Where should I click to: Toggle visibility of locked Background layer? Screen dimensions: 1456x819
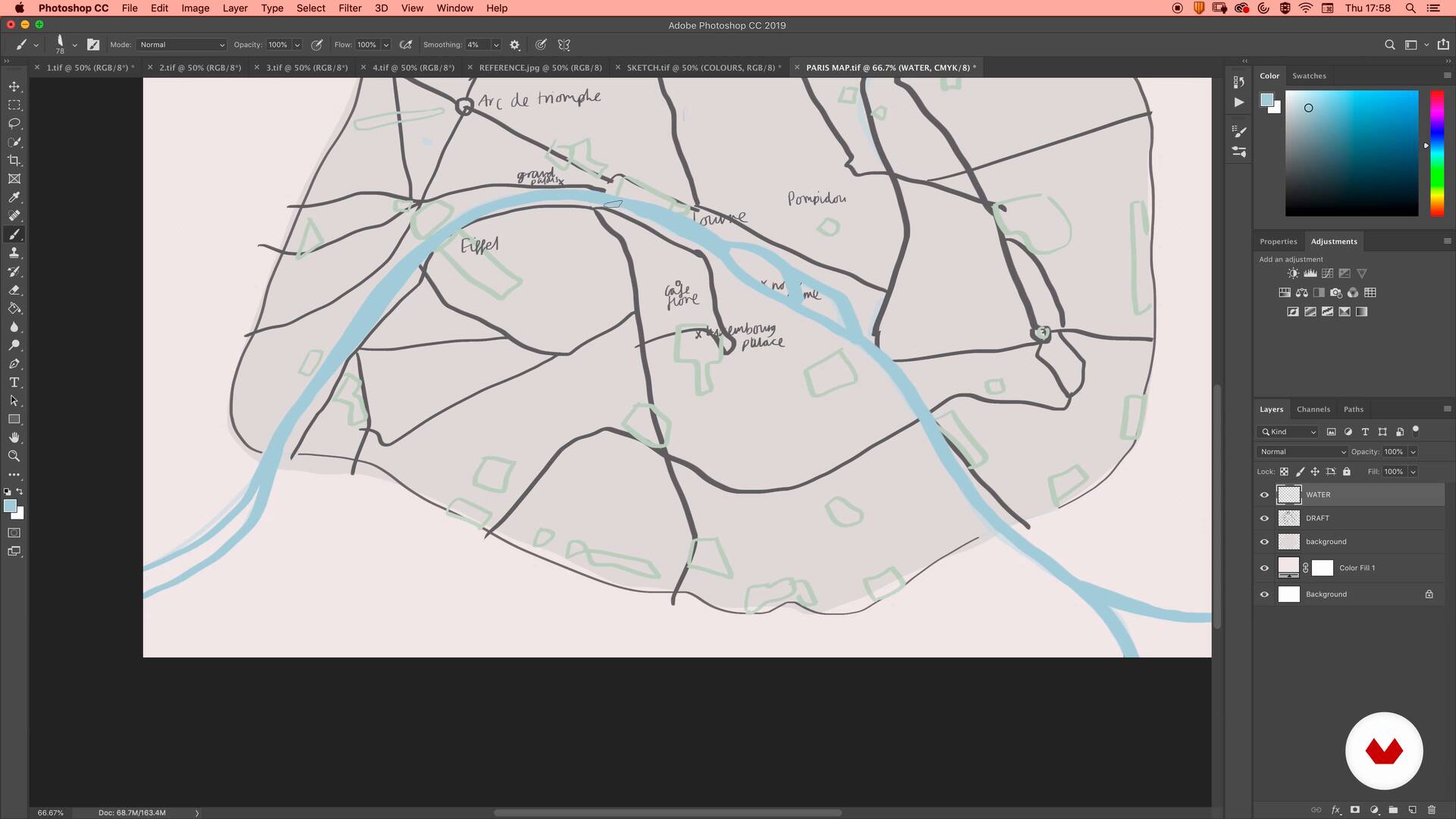click(1264, 595)
